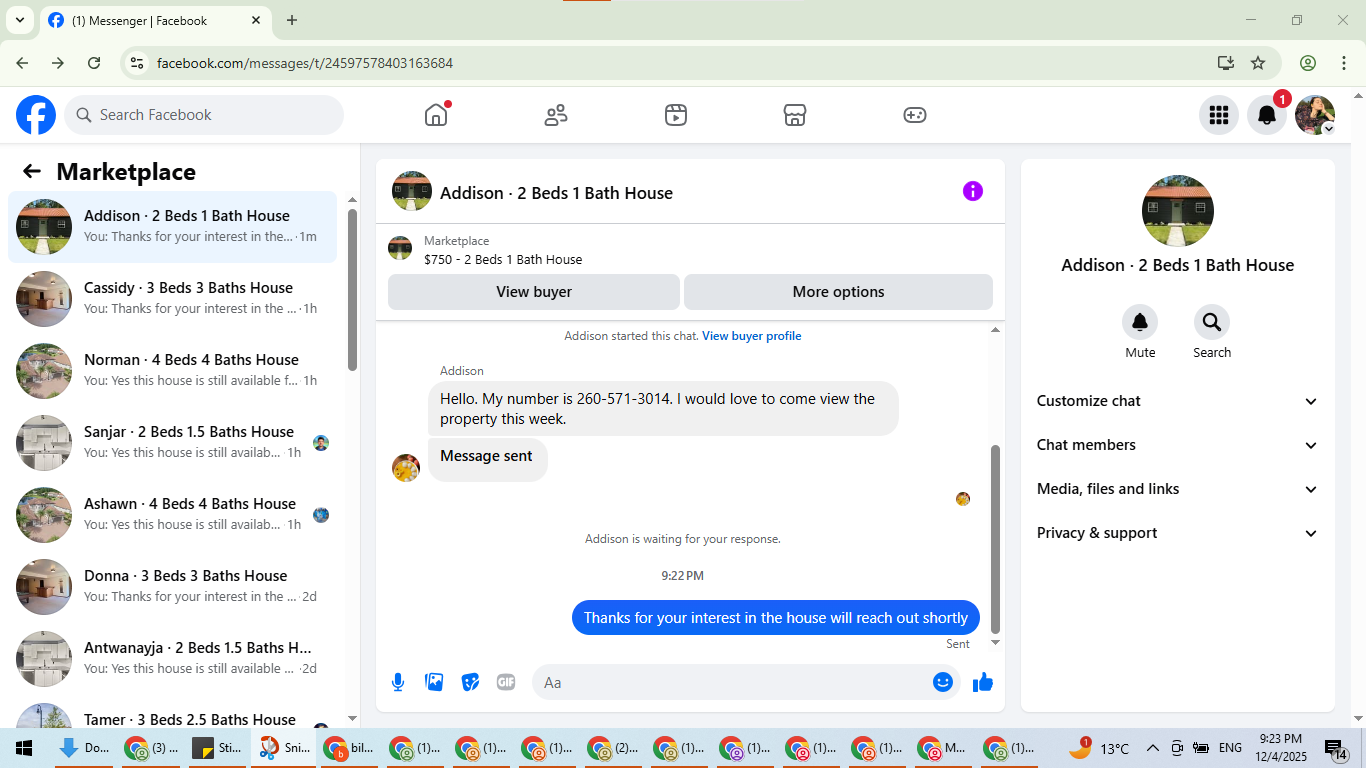The width and height of the screenshot is (1366, 768).
Task: Open the Marketplace storefront icon
Action: click(795, 115)
